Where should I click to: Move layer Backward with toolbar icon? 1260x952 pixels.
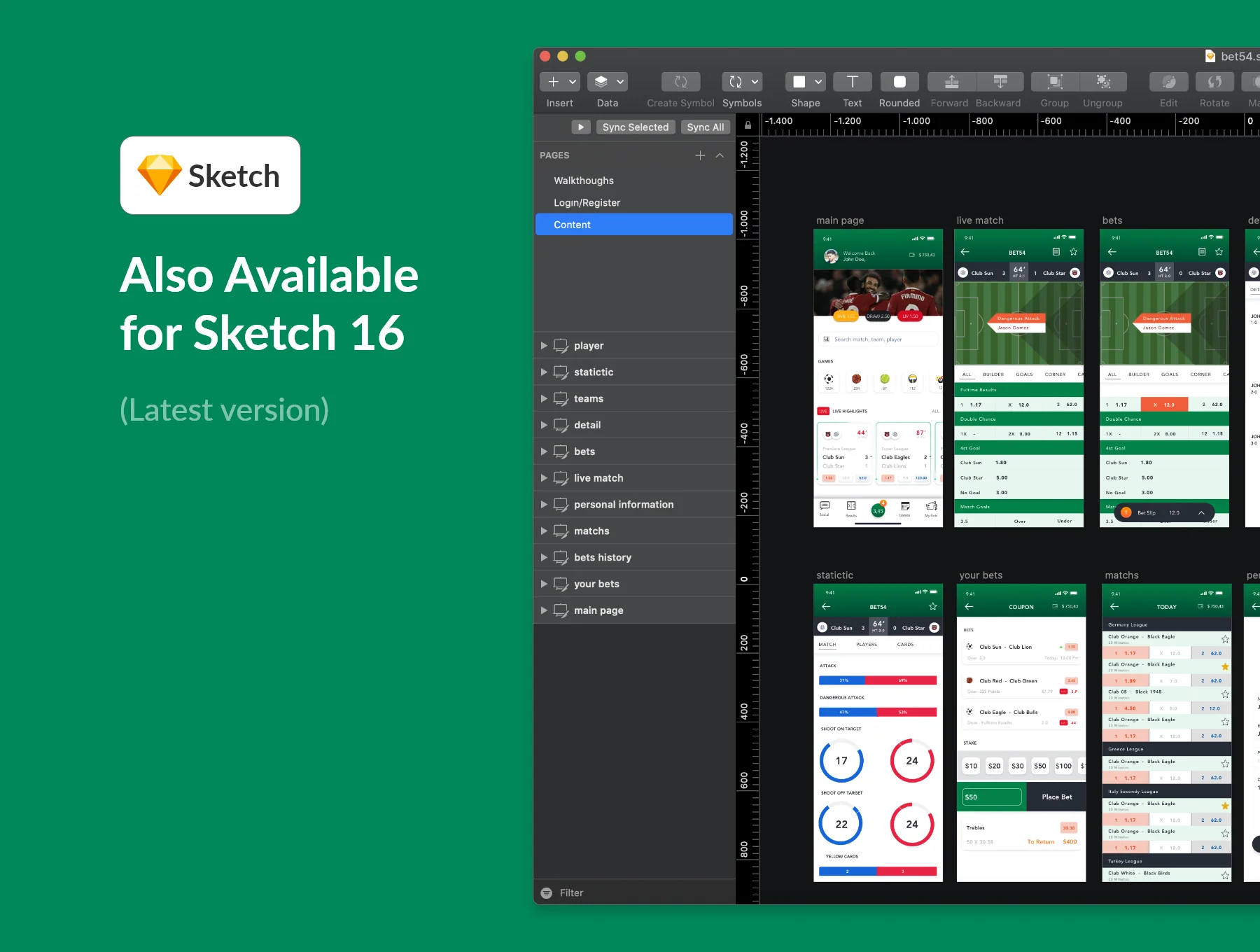pos(1000,82)
